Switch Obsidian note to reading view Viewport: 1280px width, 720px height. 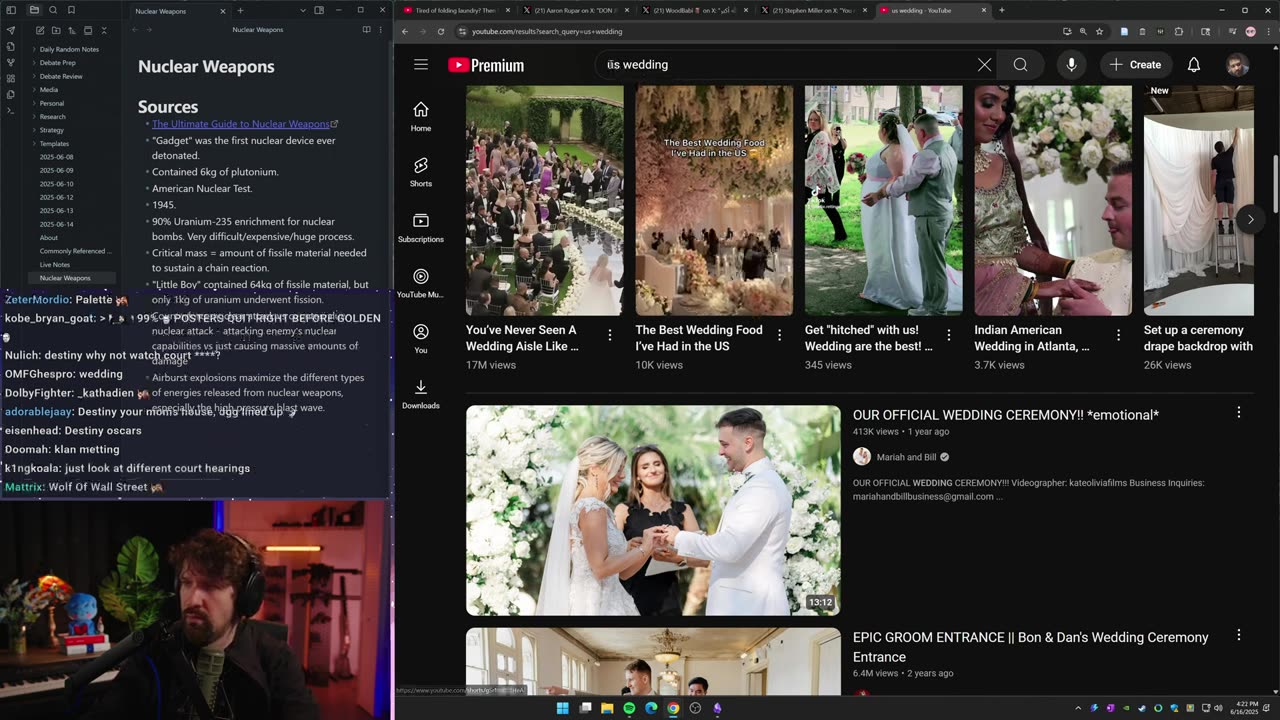coord(366,30)
